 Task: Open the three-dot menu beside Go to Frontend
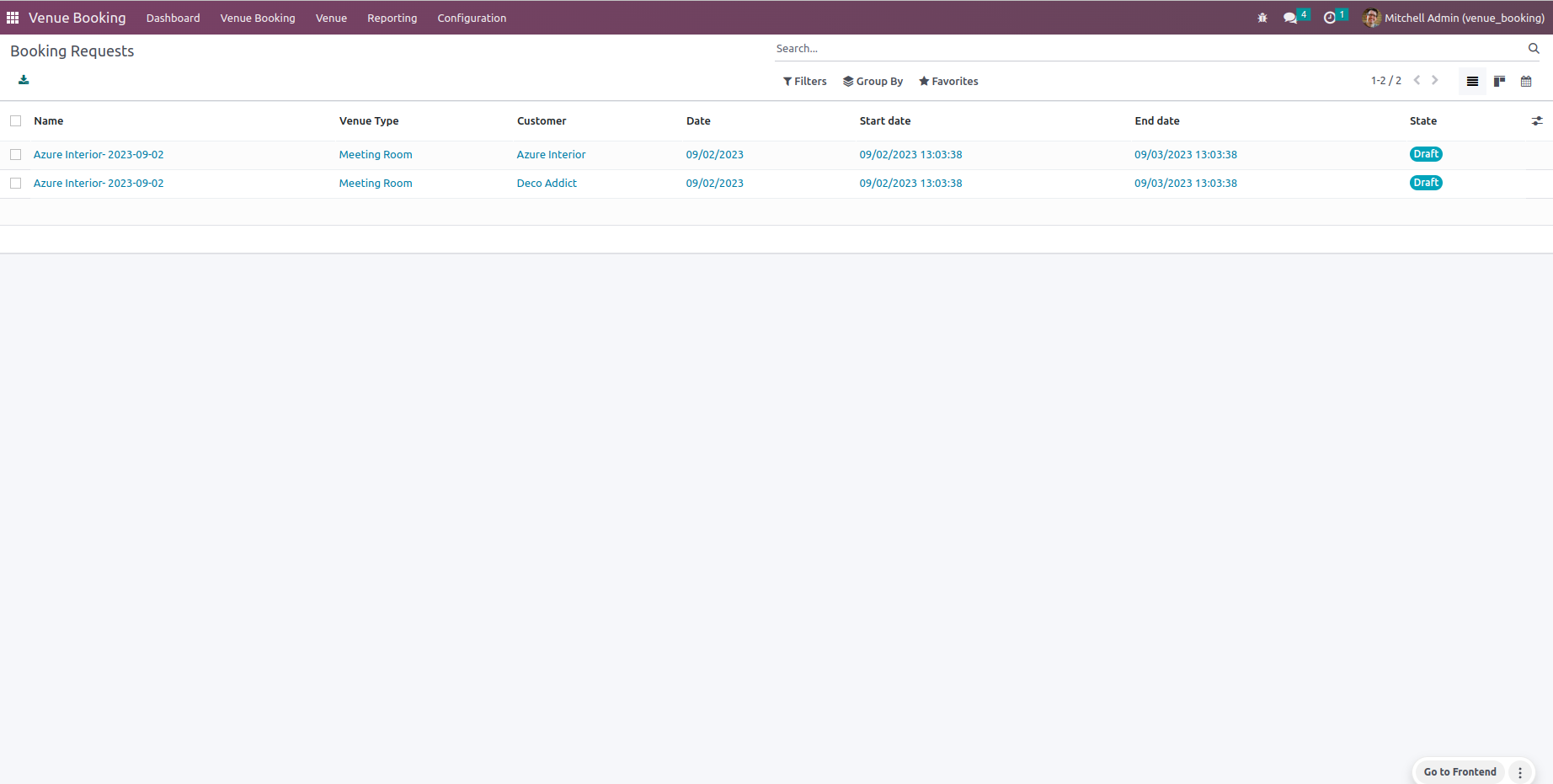click(x=1520, y=772)
